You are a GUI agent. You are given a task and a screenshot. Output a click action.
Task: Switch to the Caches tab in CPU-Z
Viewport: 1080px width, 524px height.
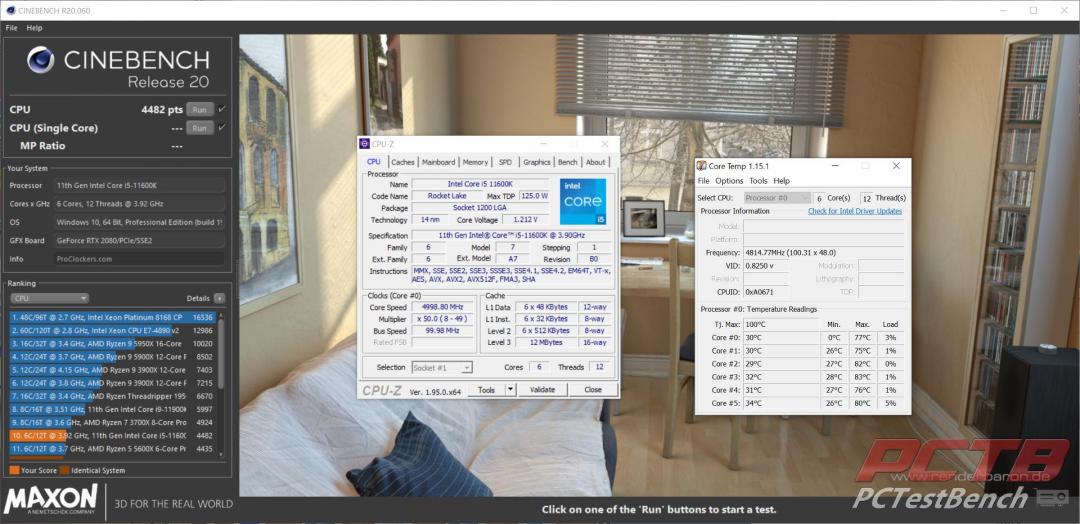point(403,162)
